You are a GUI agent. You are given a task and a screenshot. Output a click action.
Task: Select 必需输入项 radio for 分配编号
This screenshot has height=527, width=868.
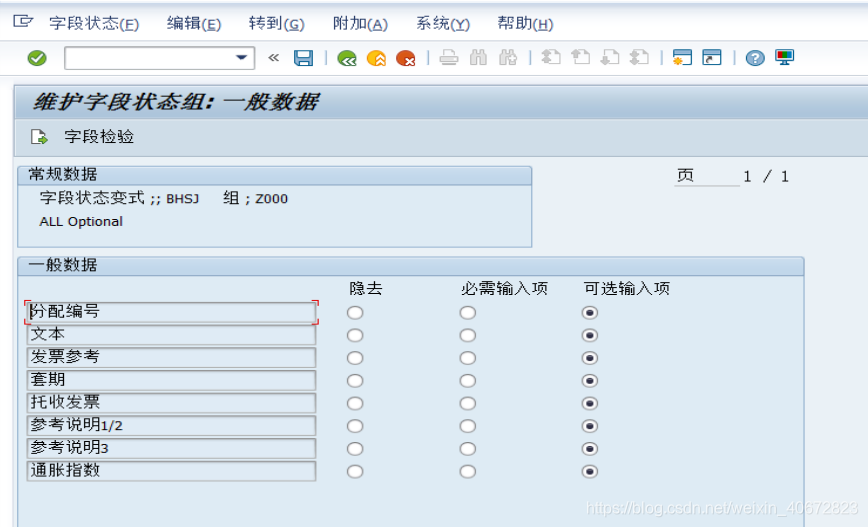coord(468,313)
